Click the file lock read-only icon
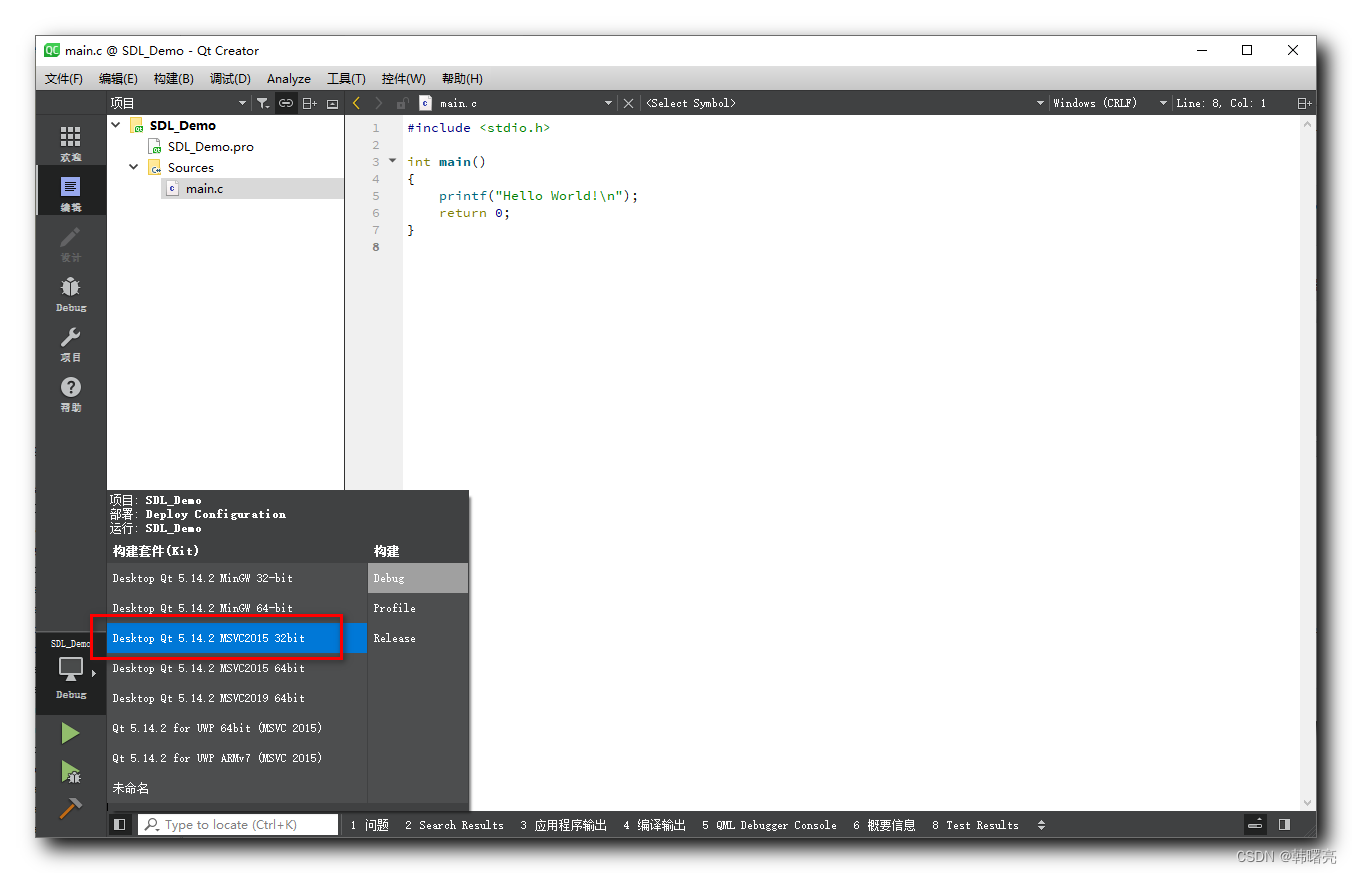 click(x=402, y=103)
